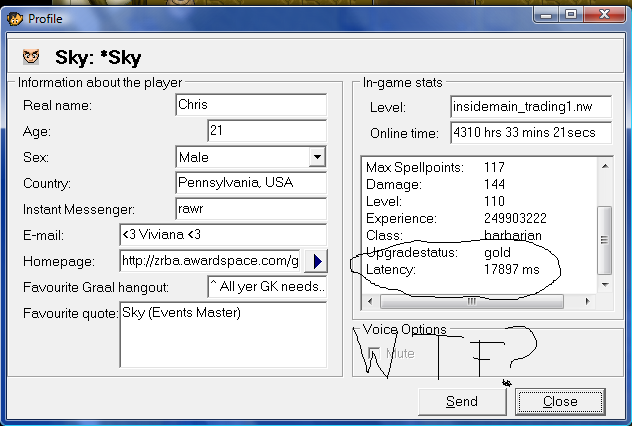Click the Age input field
This screenshot has width=632, height=426.
(267, 131)
